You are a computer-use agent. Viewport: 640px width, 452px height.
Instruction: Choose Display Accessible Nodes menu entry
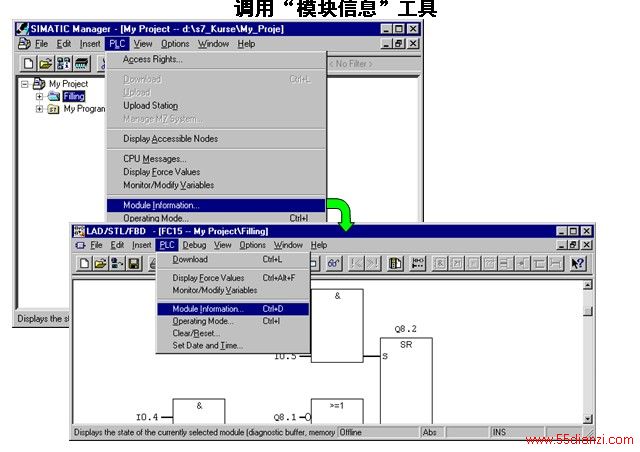pos(216,138)
